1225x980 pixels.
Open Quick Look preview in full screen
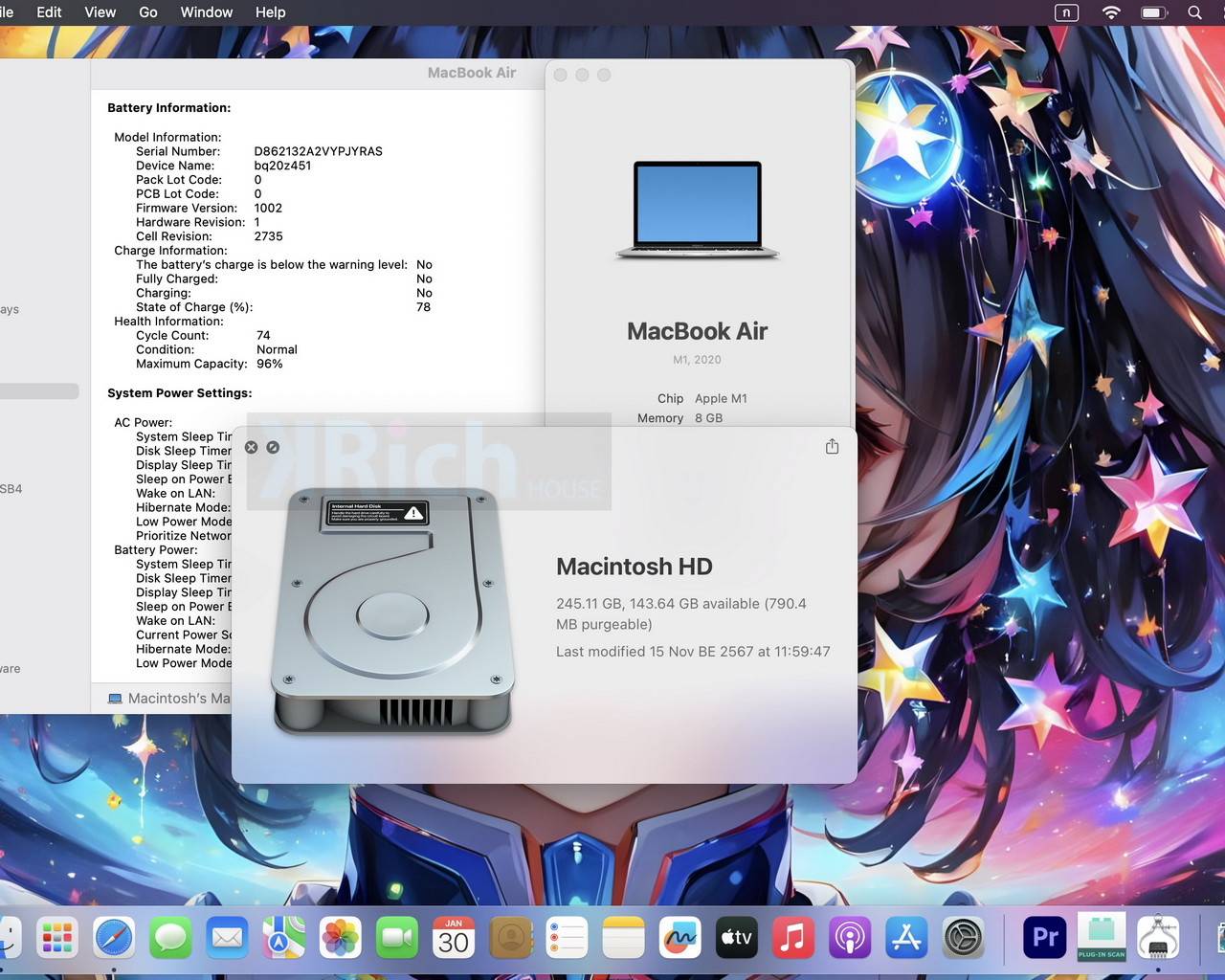coord(273,447)
